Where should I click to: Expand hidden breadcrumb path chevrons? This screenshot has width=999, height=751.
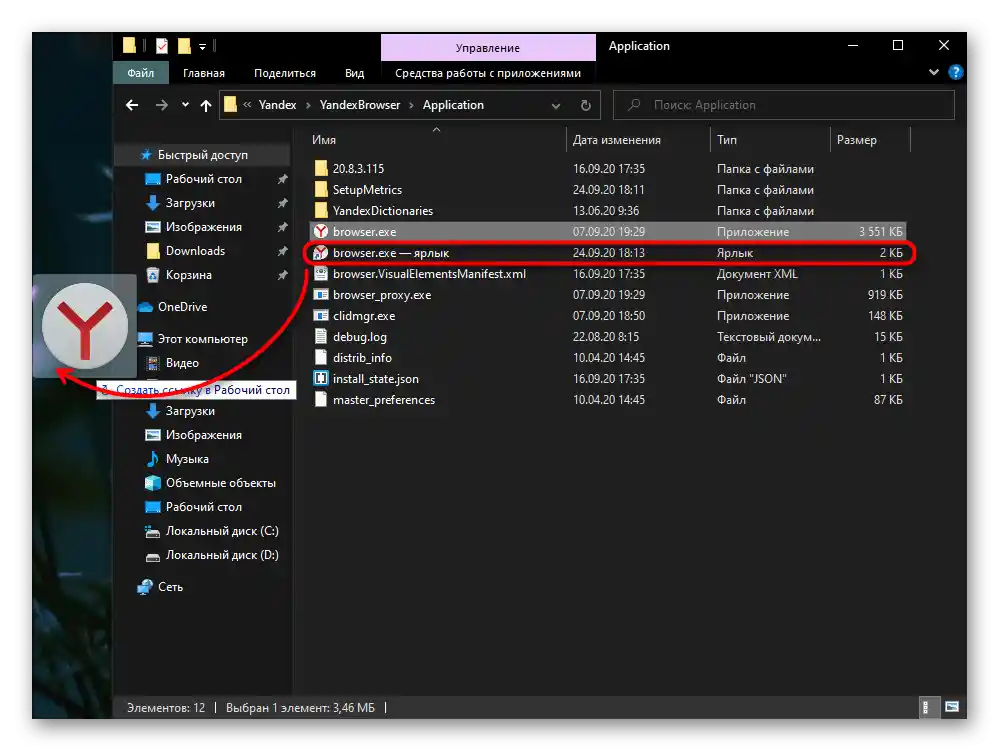click(247, 105)
